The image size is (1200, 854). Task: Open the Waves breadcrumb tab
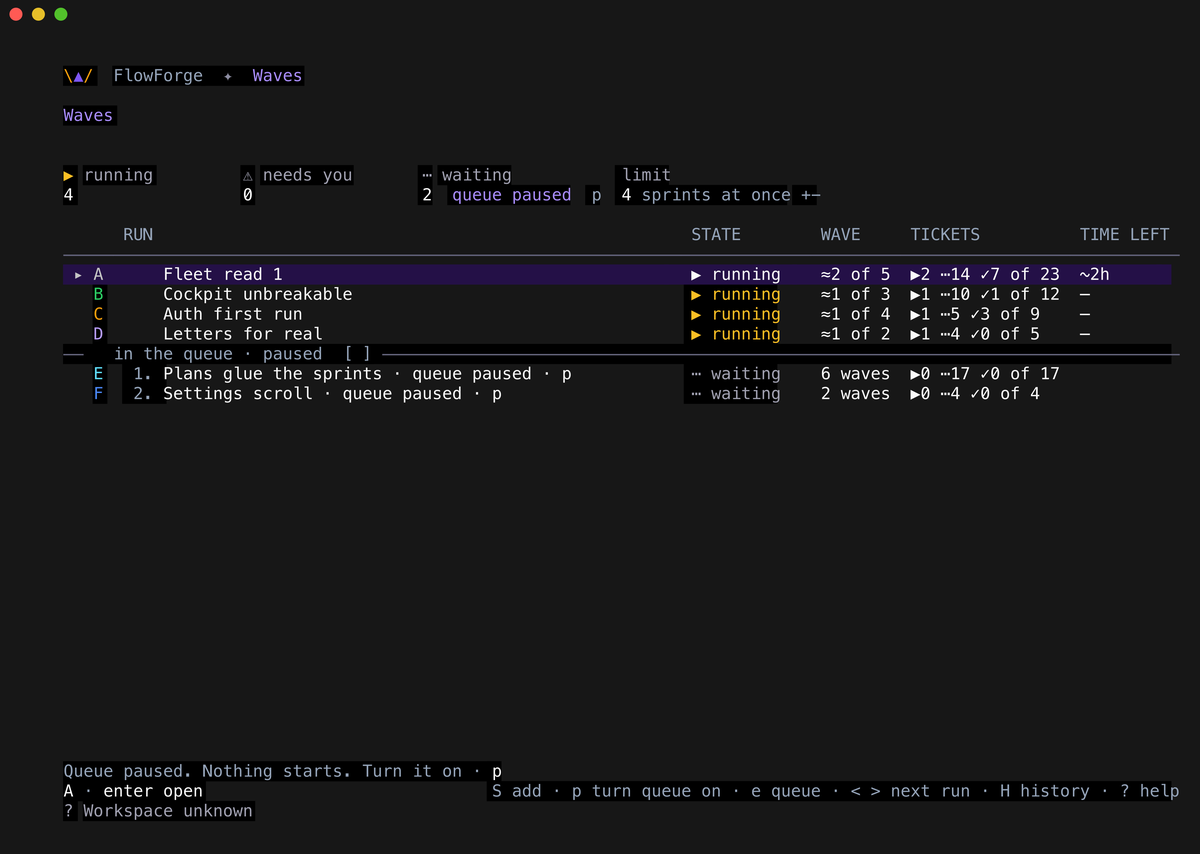(x=277, y=75)
